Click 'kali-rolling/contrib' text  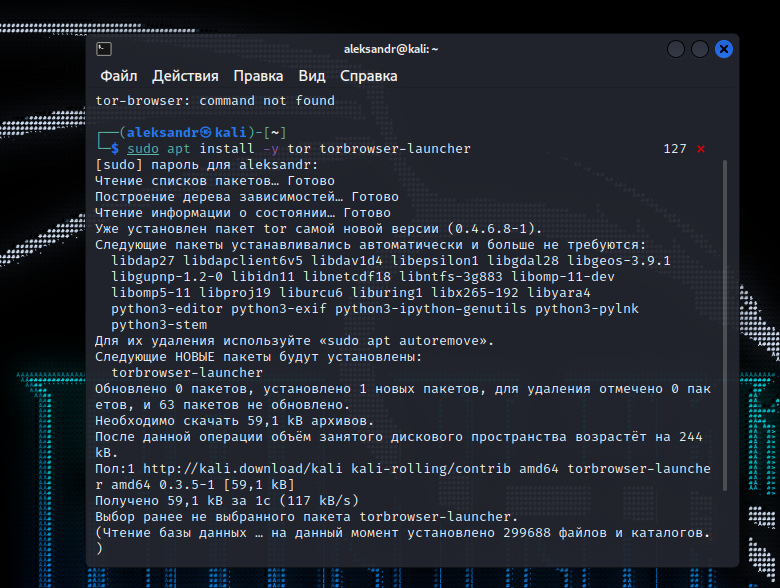tap(431, 469)
